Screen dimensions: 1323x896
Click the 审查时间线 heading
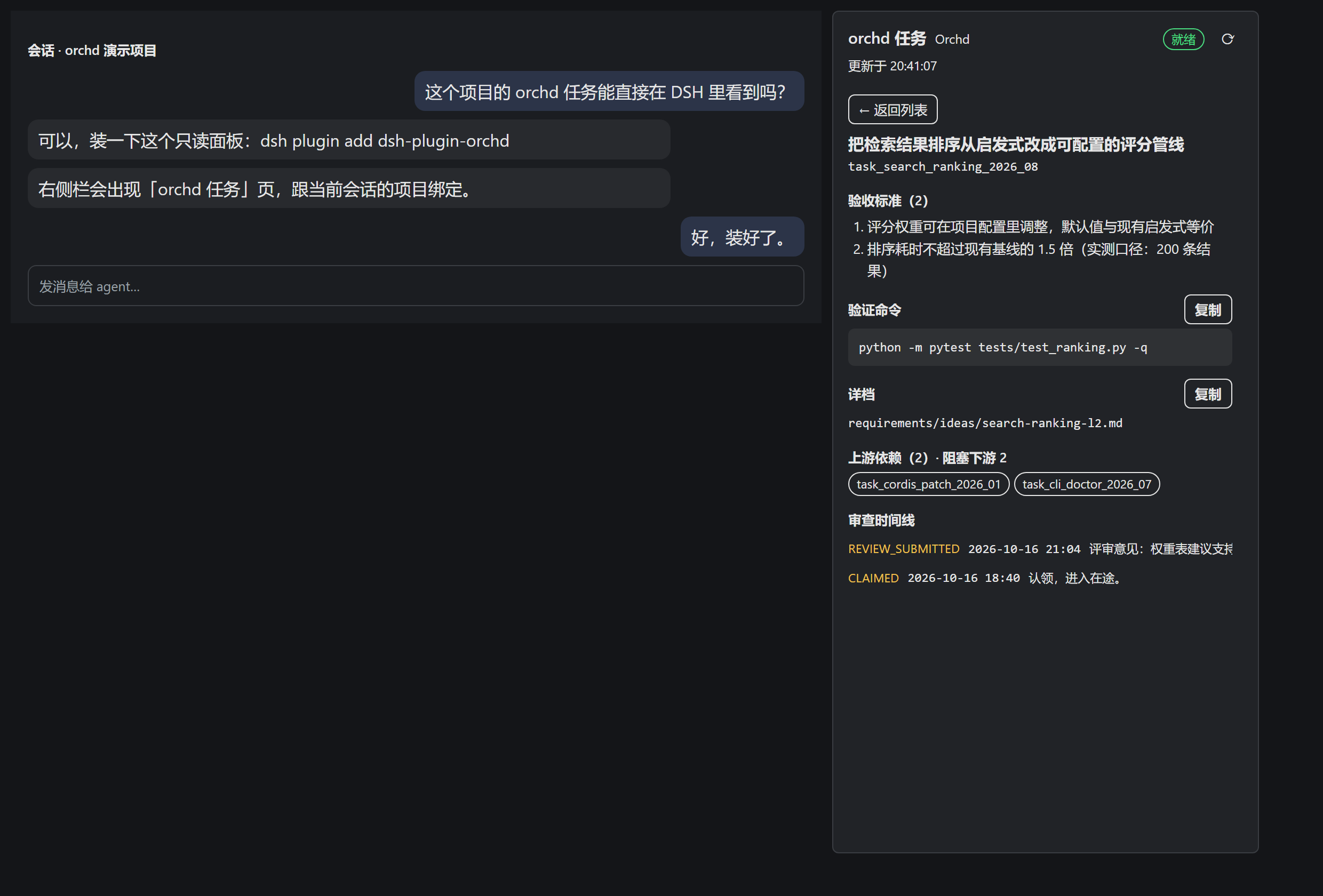point(881,519)
